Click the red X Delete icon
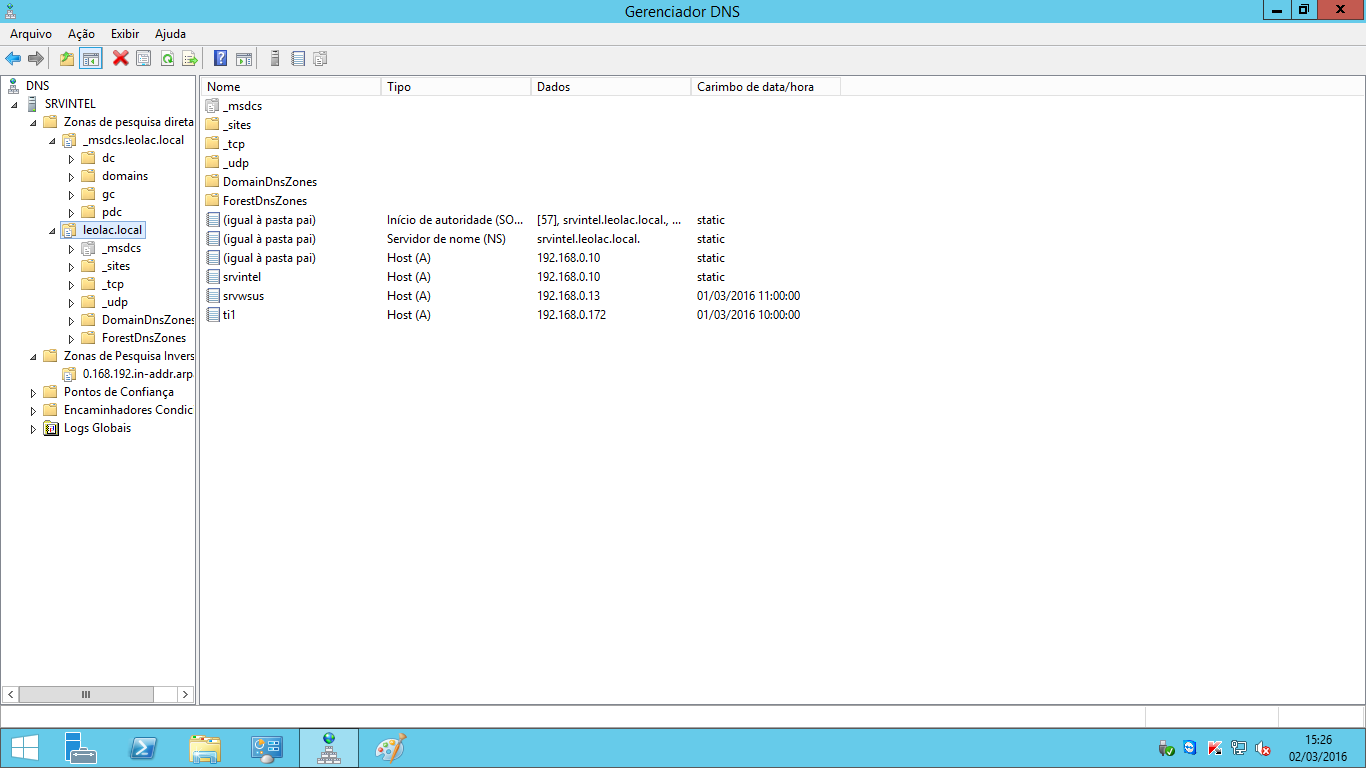 (121, 59)
